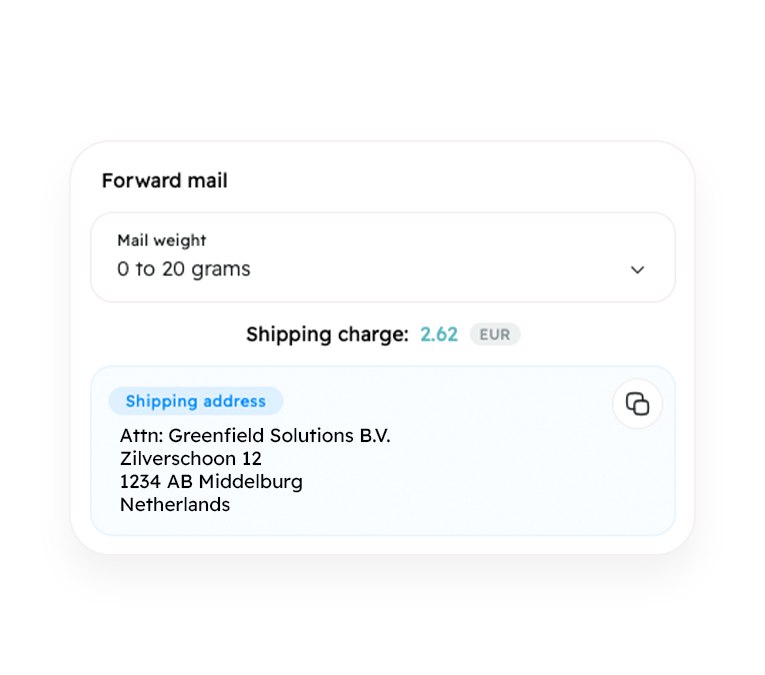Click the word 'address' in the blue tag

[234, 401]
